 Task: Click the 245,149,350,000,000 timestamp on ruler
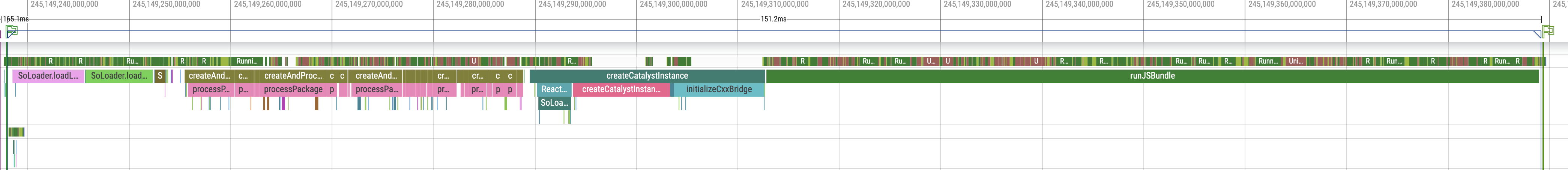click(1180, 4)
